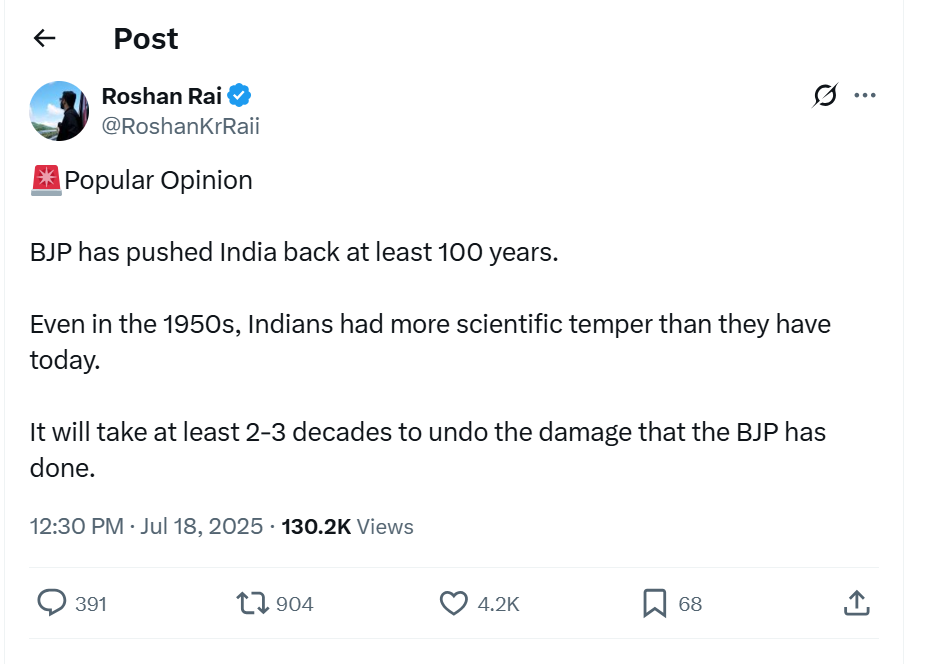The image size is (932, 664).
Task: Toggle the bookmark icon on the post
Action: (x=654, y=603)
